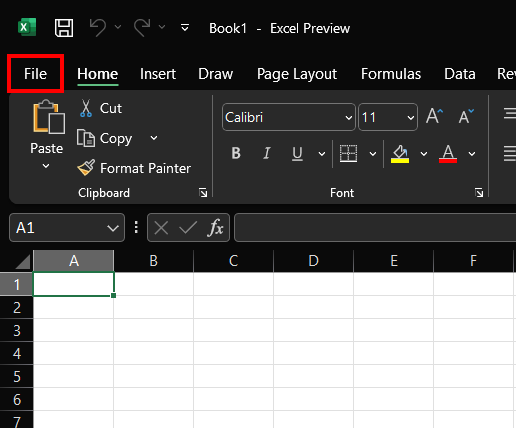Decrease the font size
The image size is (516, 428).
tap(466, 116)
